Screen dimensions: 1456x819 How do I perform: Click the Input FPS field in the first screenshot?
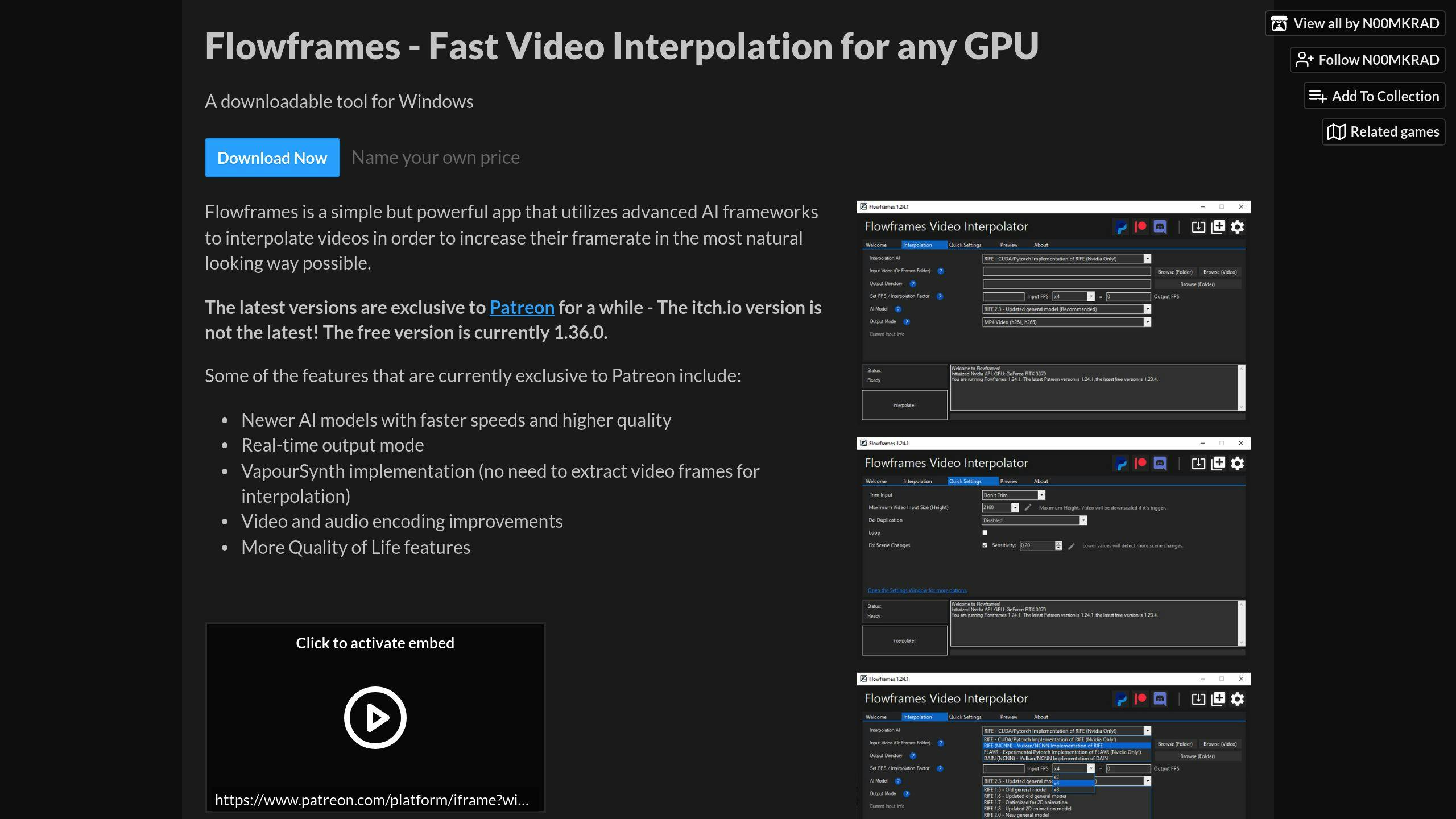click(x=1003, y=296)
